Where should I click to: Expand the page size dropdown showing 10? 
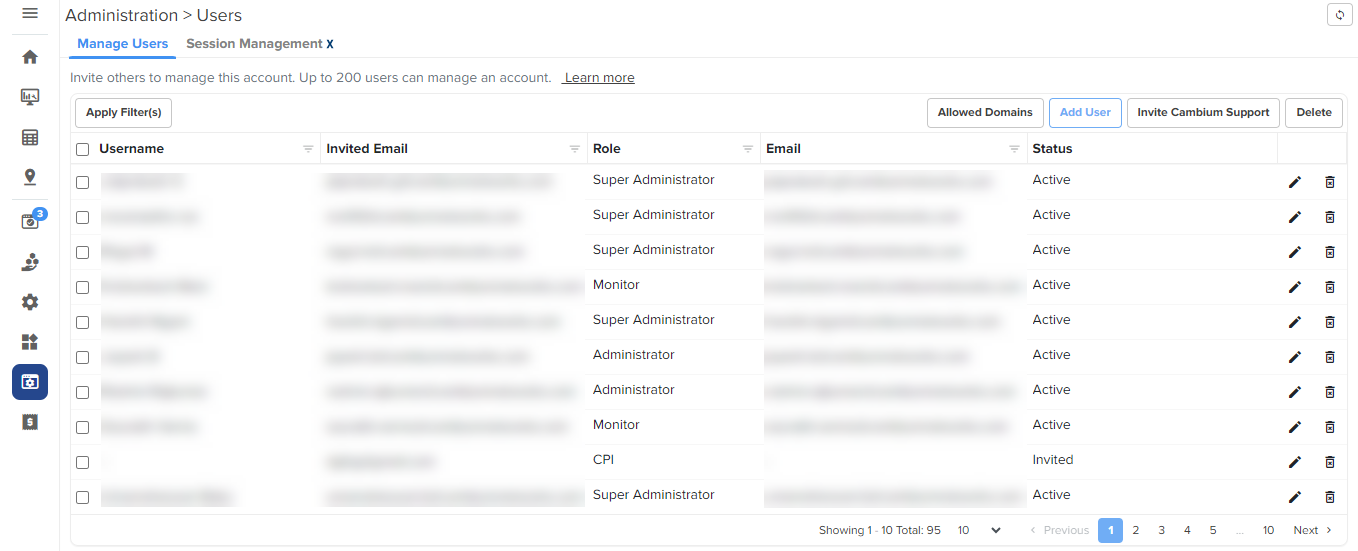(x=979, y=530)
